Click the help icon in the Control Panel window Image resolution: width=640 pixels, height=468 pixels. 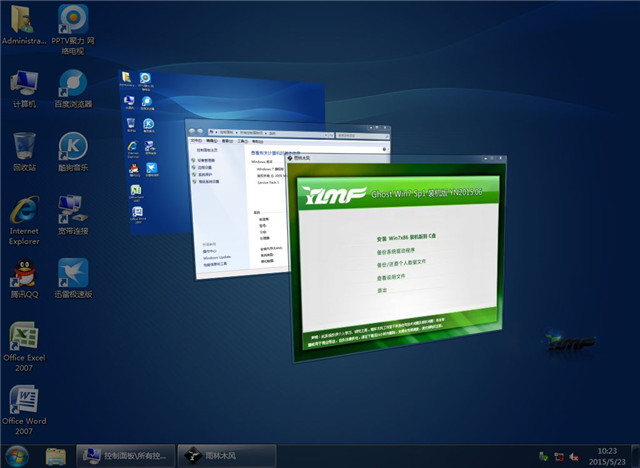[384, 149]
